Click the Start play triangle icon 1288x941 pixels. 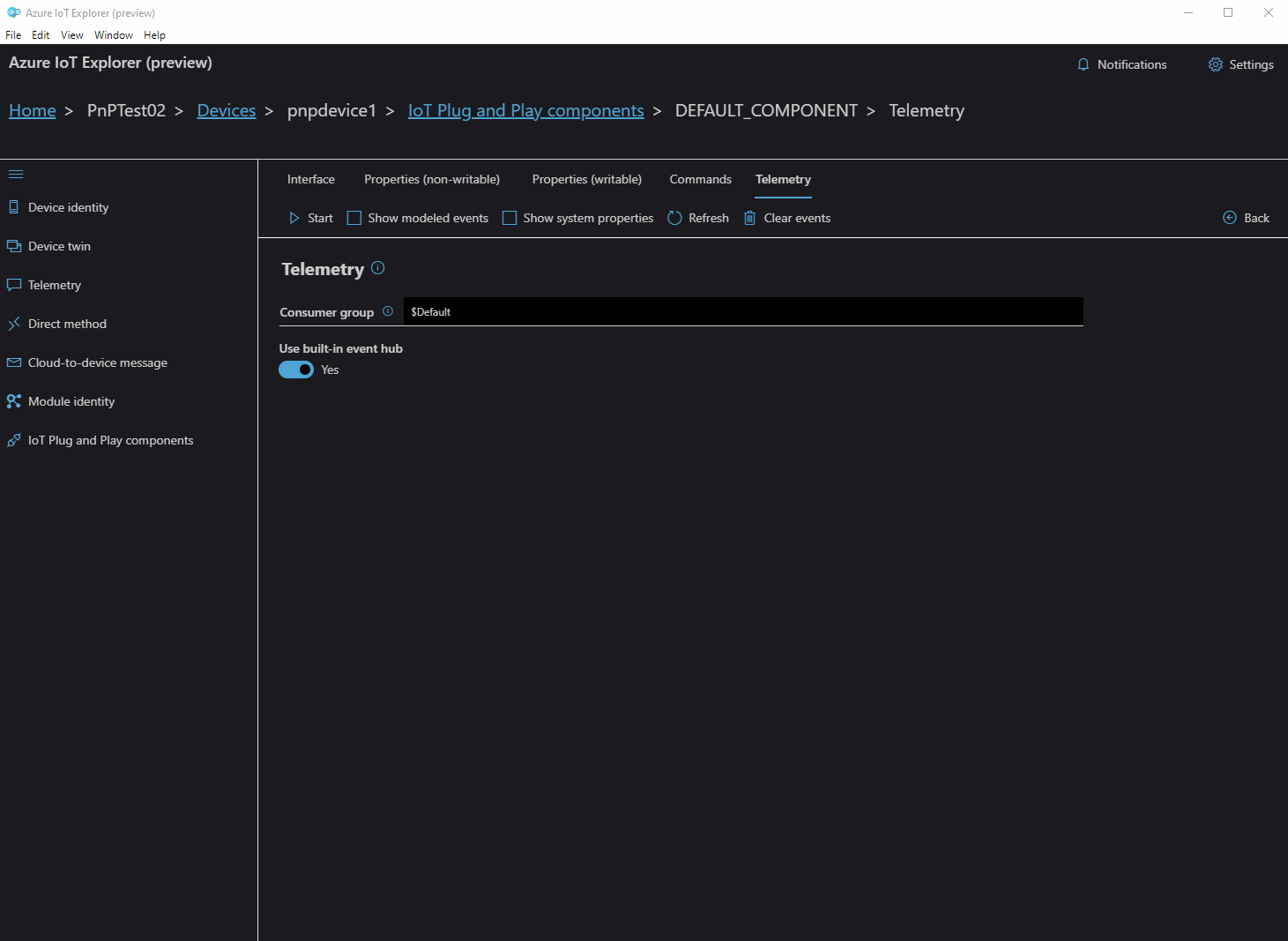pyautogui.click(x=294, y=218)
